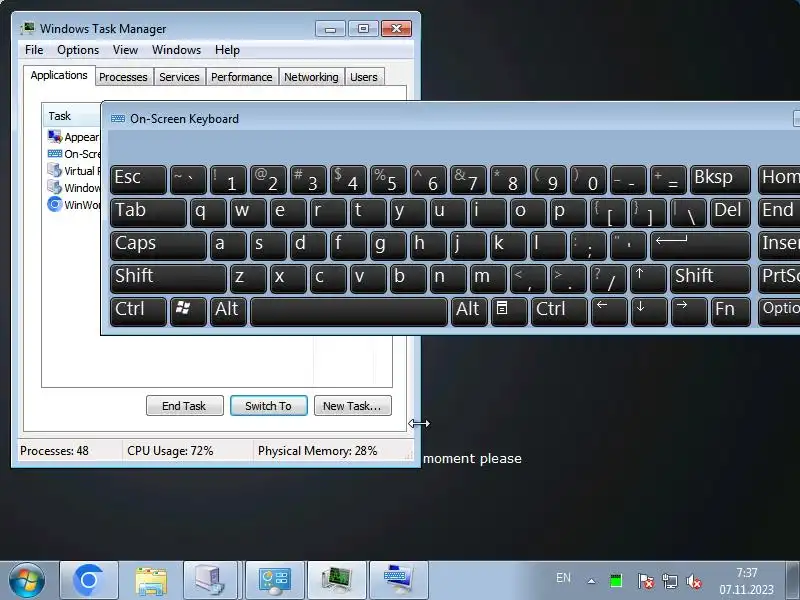Toggle the left Shift key on keyboard
This screenshot has height=600, width=800.
pyautogui.click(x=168, y=279)
